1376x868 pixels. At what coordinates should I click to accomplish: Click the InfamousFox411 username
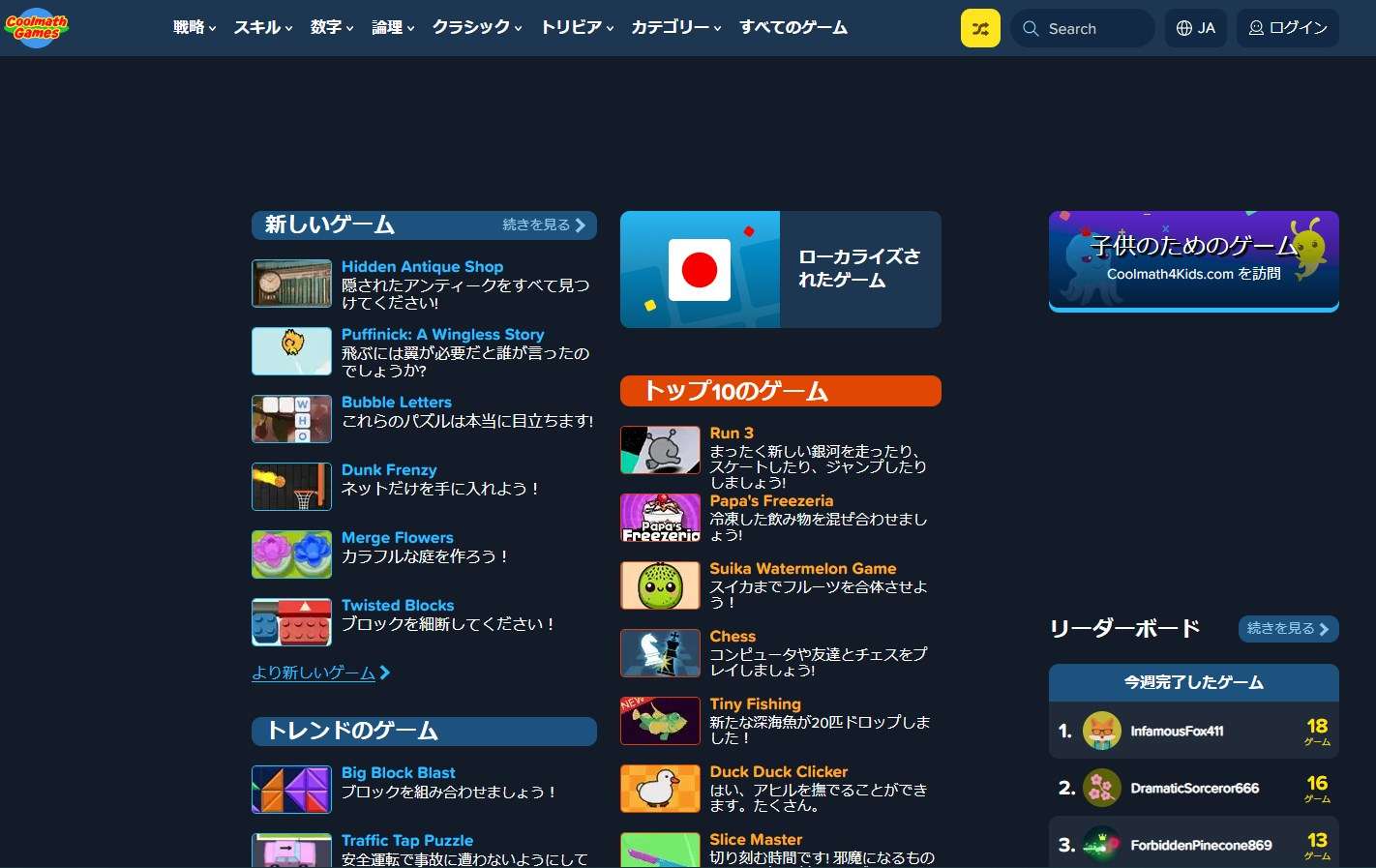1177,732
